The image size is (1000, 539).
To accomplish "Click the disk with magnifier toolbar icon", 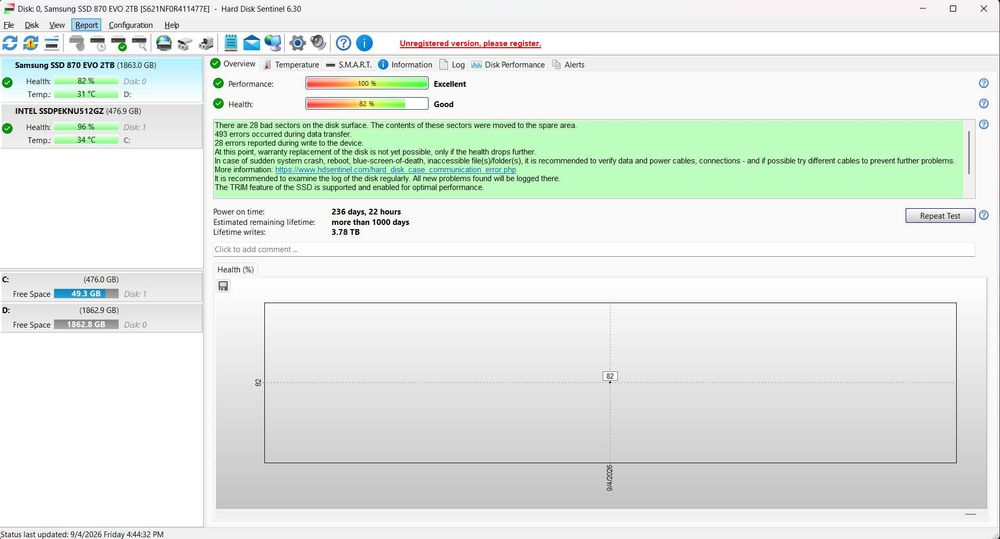I will click(139, 43).
